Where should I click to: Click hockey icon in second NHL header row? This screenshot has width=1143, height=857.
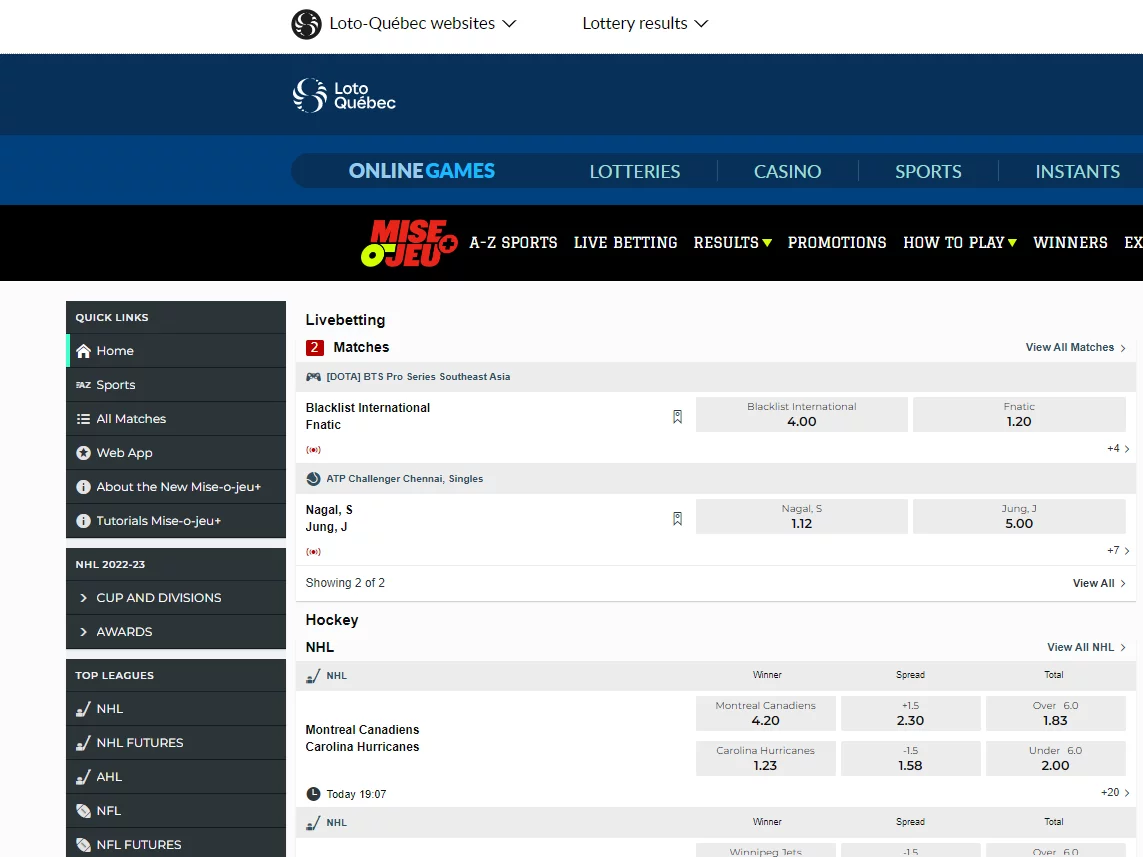pyautogui.click(x=313, y=823)
